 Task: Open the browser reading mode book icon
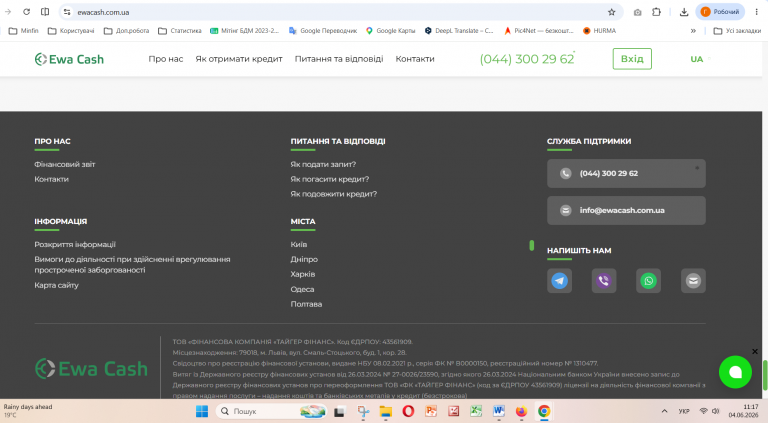(45, 12)
